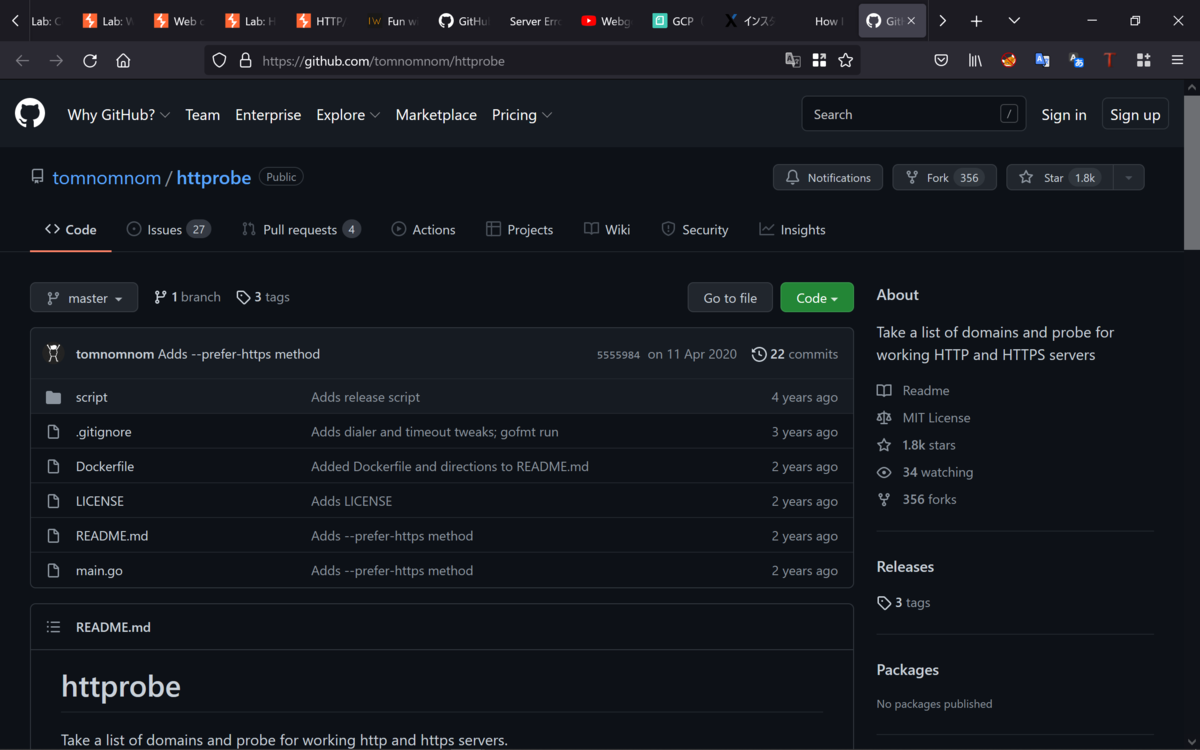Open the LICENSE file

tap(100, 501)
